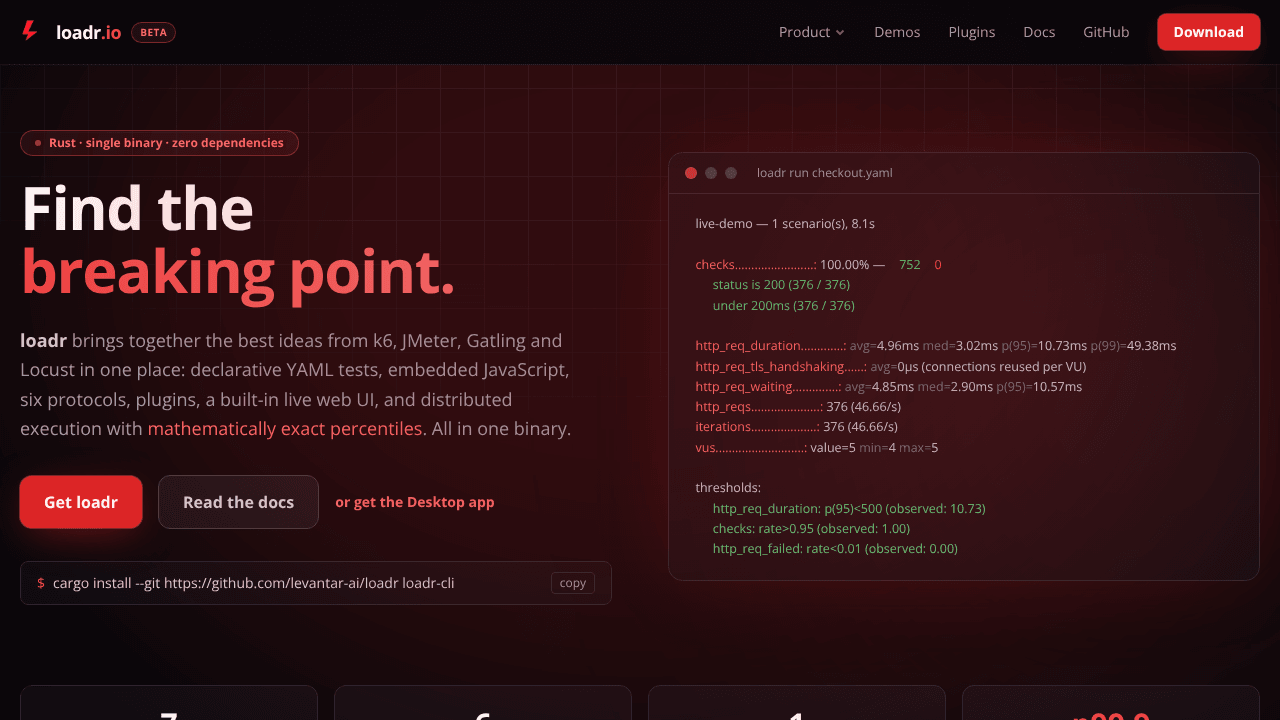Viewport: 1280px width, 720px height.
Task: Click the 'mathematically exact percentiles' link
Action: click(285, 429)
